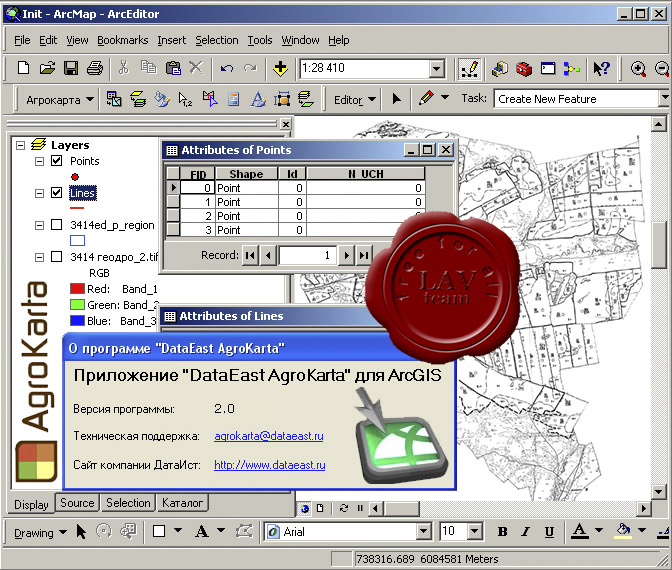Viewport: 672px width, 570px height.
Task: Open the map scale dropdown
Action: coord(436,69)
